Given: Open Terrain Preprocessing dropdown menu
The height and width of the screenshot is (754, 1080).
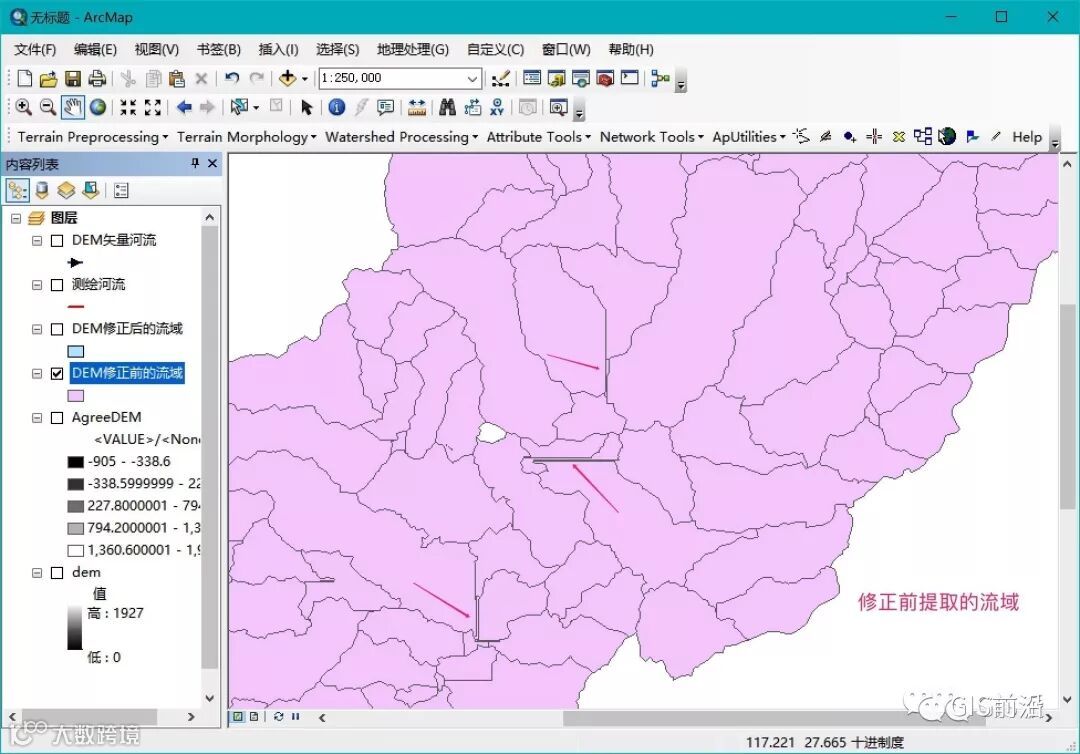Looking at the screenshot, I should click(92, 137).
